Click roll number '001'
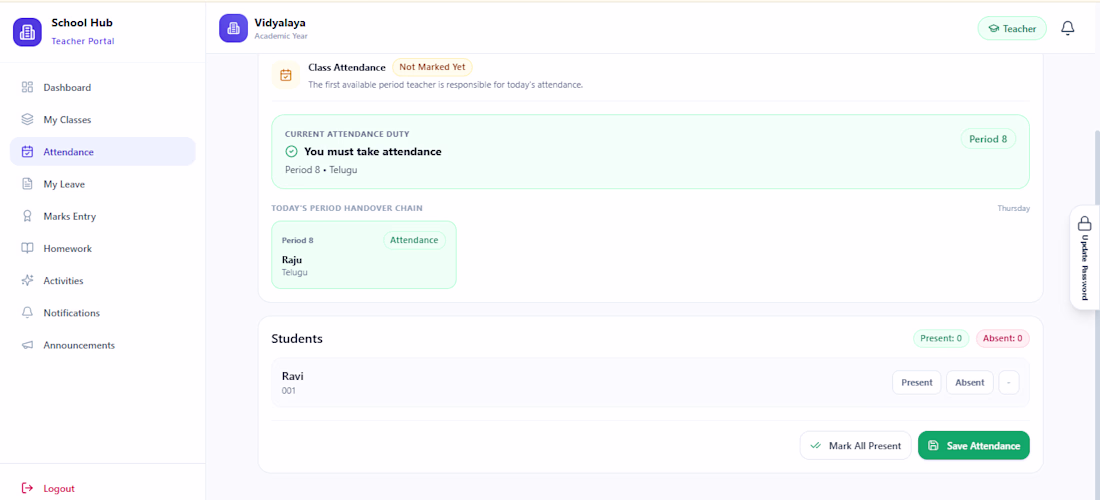 288,391
